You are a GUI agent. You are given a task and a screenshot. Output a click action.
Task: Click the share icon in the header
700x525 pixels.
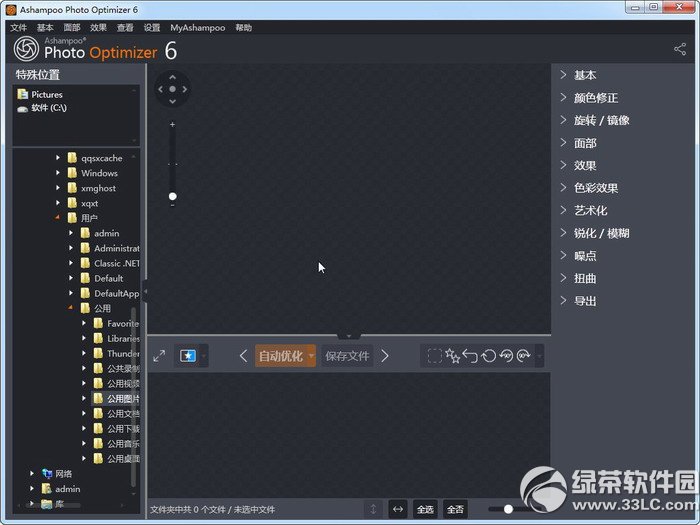(x=680, y=49)
